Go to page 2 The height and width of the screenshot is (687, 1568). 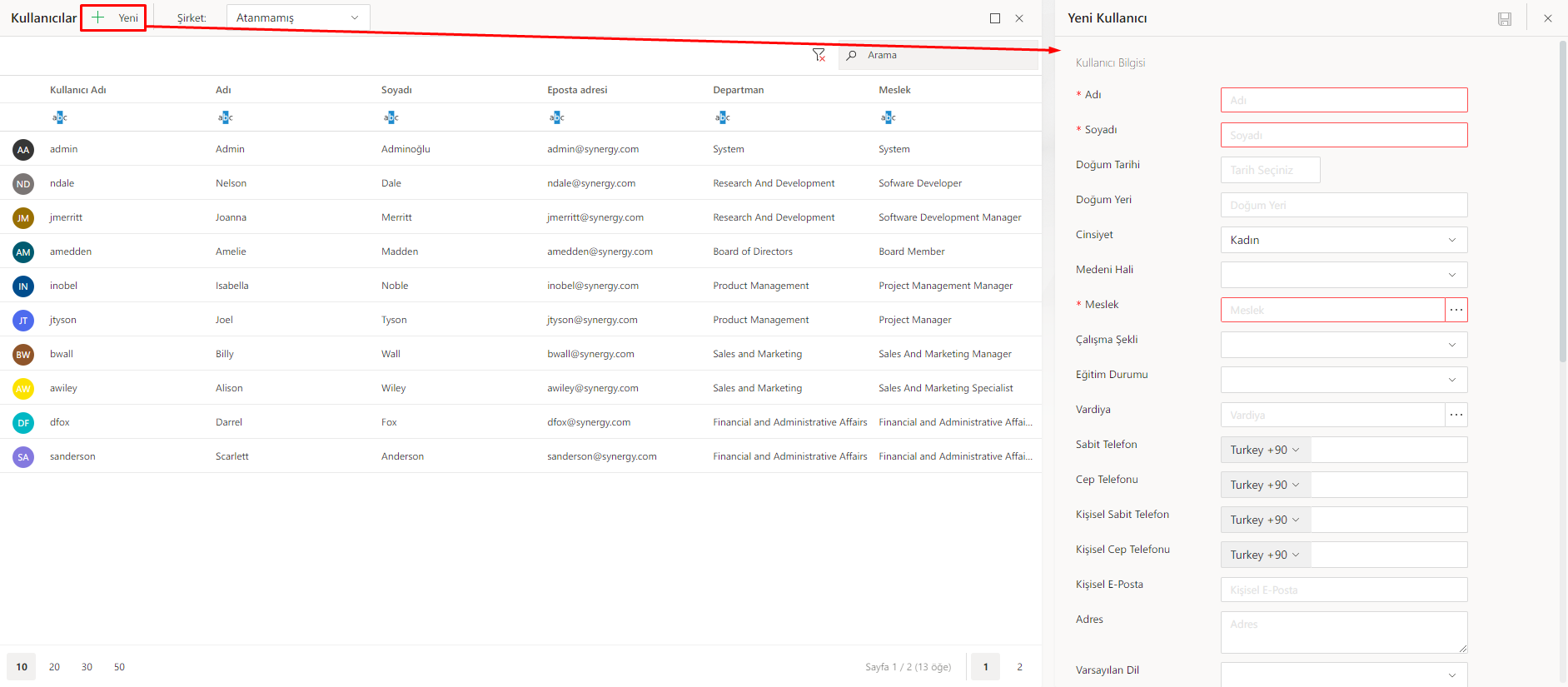point(1019,667)
